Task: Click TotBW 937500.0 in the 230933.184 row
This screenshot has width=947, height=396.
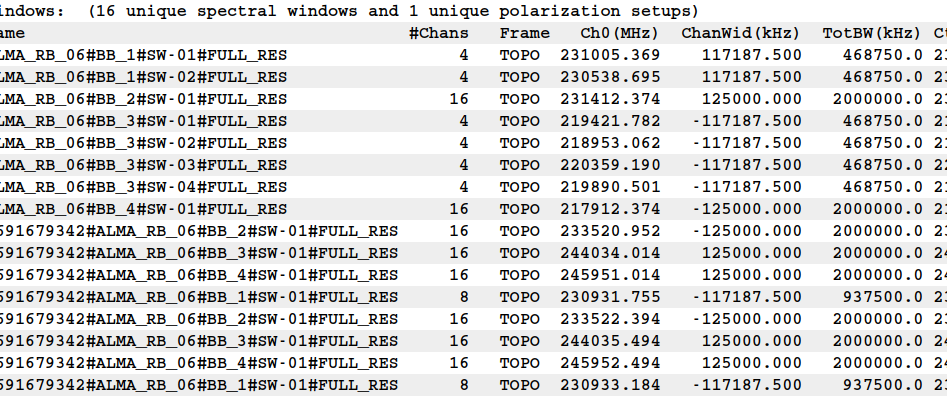Action: [882, 385]
